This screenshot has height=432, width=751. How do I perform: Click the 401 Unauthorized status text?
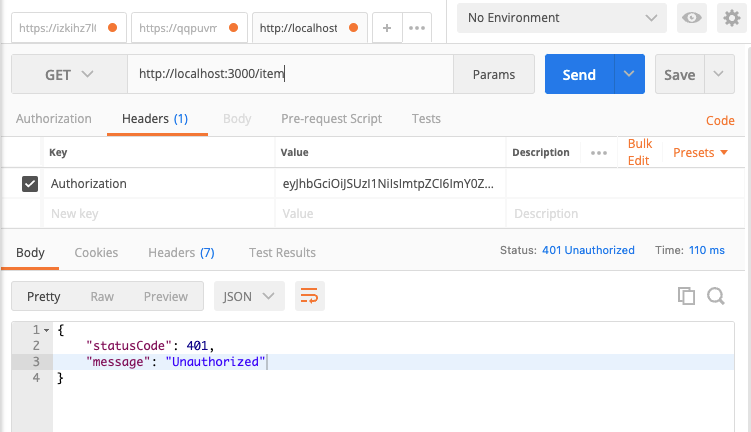588,250
